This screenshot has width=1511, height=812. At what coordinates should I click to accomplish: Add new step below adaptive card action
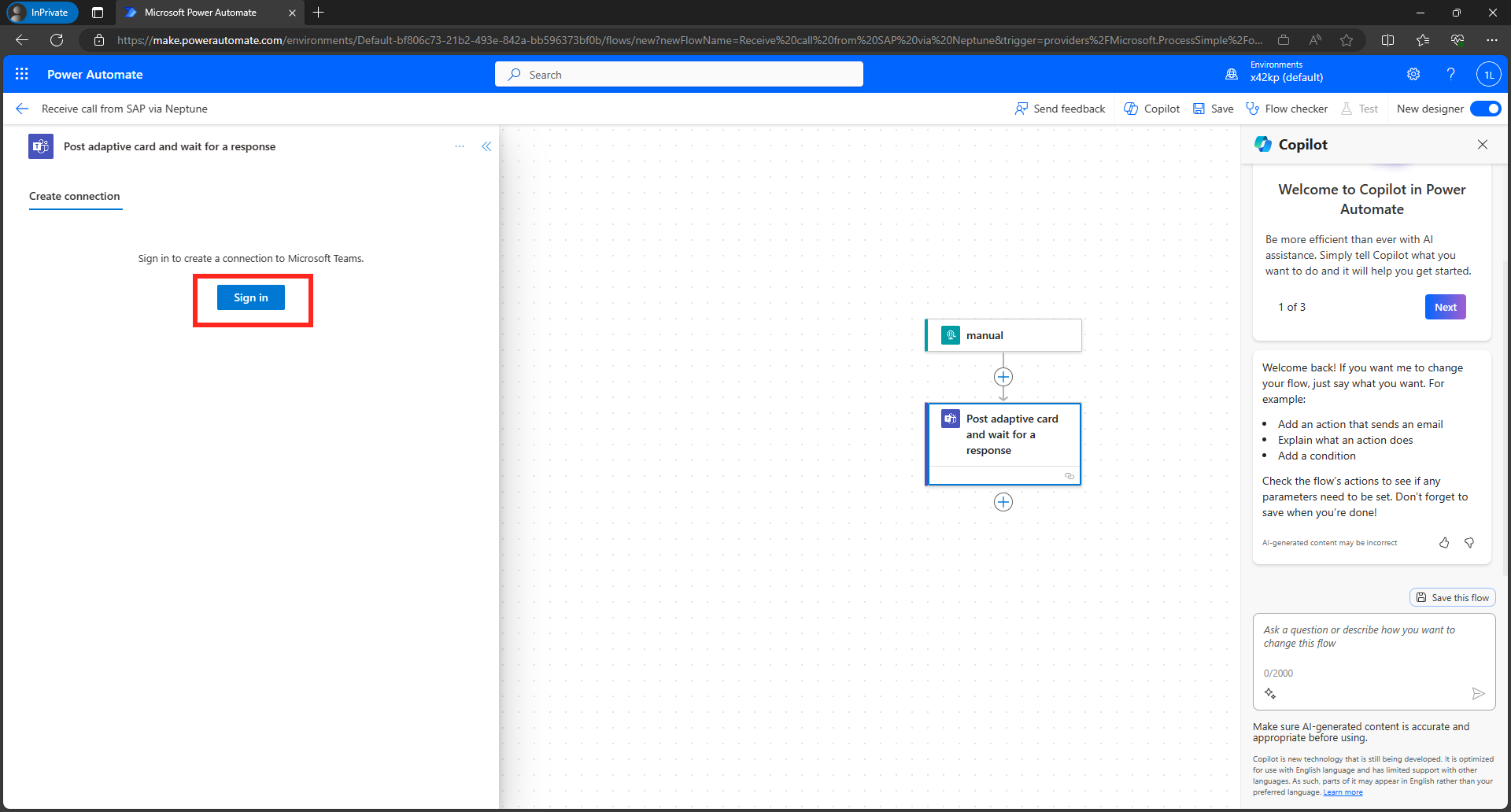pyautogui.click(x=1003, y=502)
